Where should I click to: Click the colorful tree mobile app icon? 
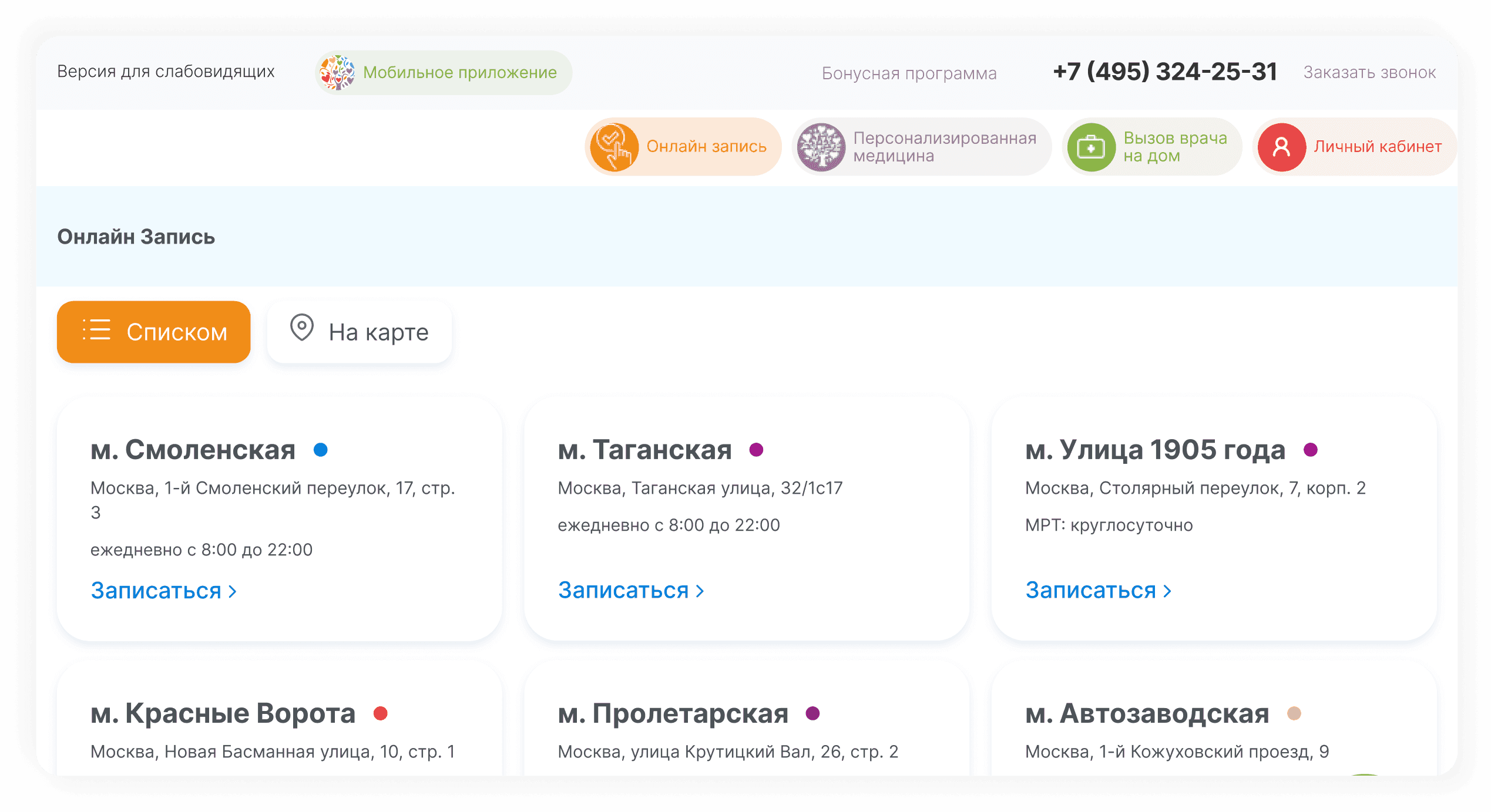click(337, 72)
